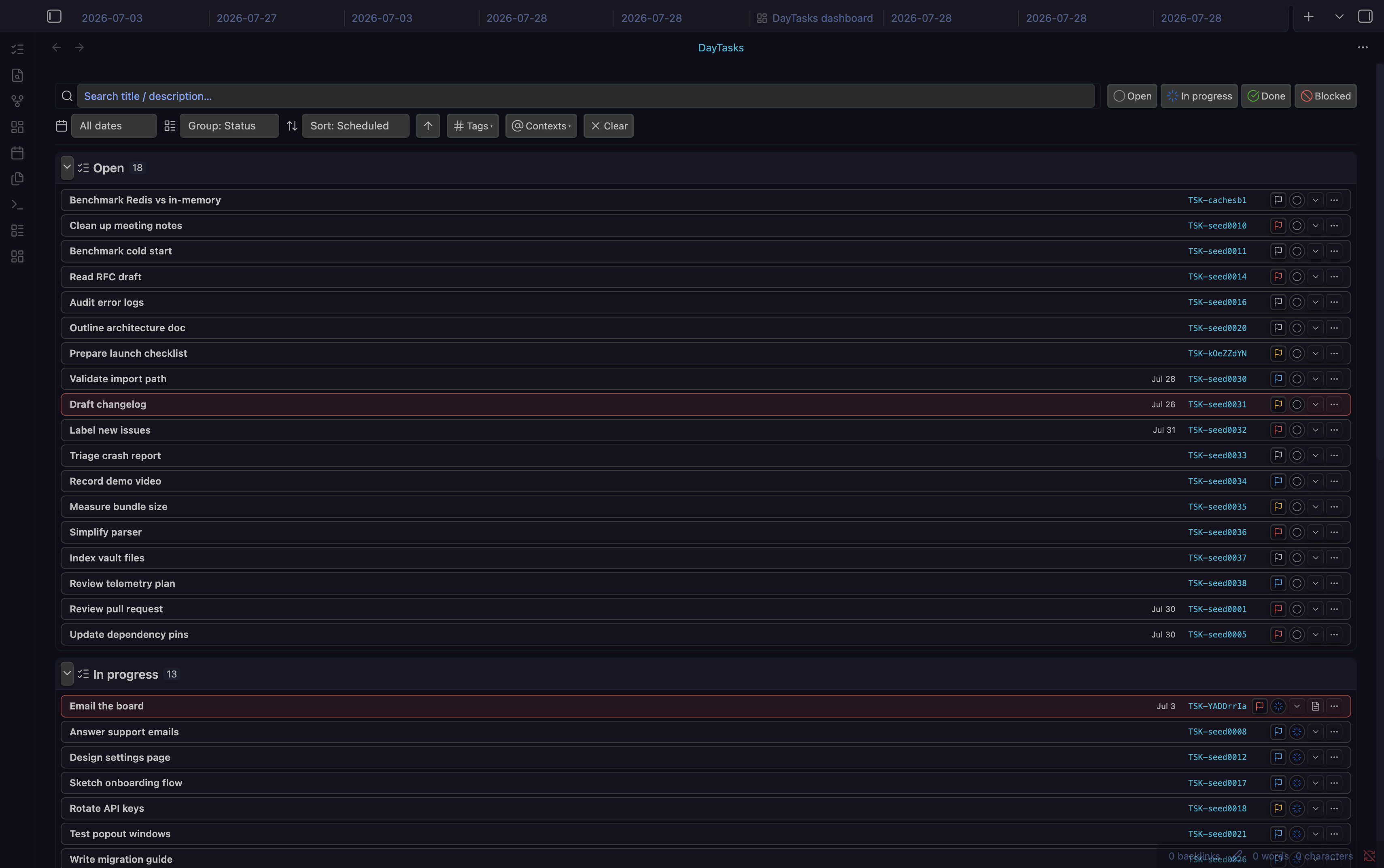Viewport: 1384px width, 868px height.
Task: Open the calendar icon in left ribbon
Action: [x=17, y=153]
